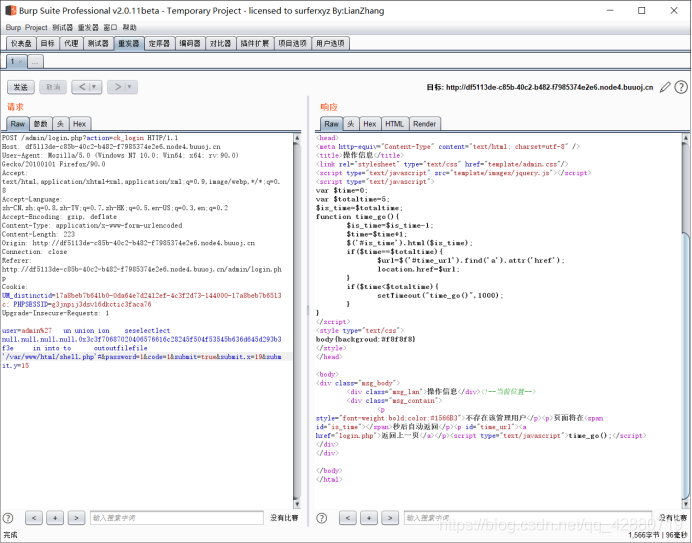Viewport: 692px width, 543px height.
Task: Switch to the 定序器 sequencer tab
Action: [x=159, y=43]
